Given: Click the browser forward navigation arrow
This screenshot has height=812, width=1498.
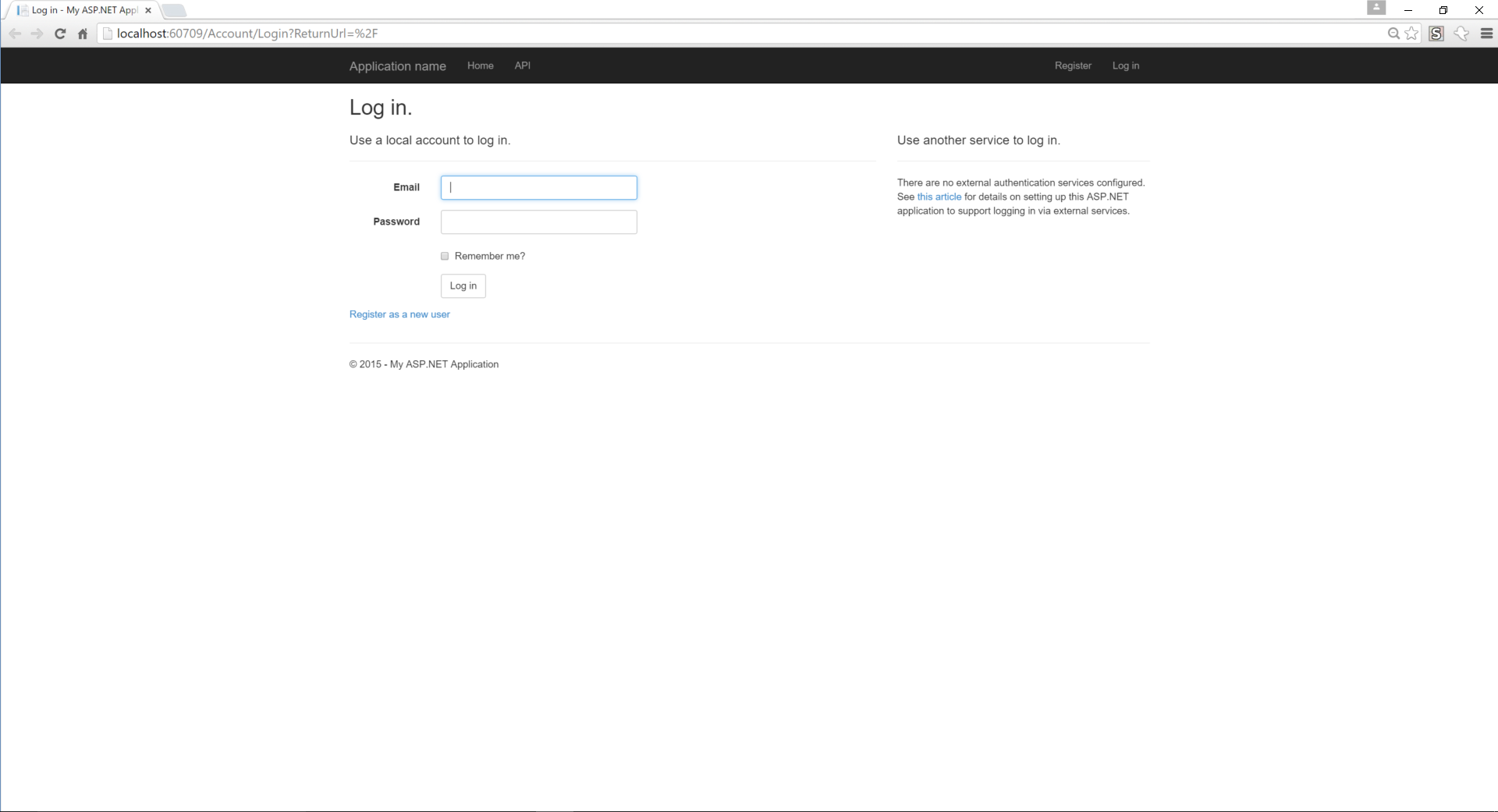Looking at the screenshot, I should pos(37,34).
